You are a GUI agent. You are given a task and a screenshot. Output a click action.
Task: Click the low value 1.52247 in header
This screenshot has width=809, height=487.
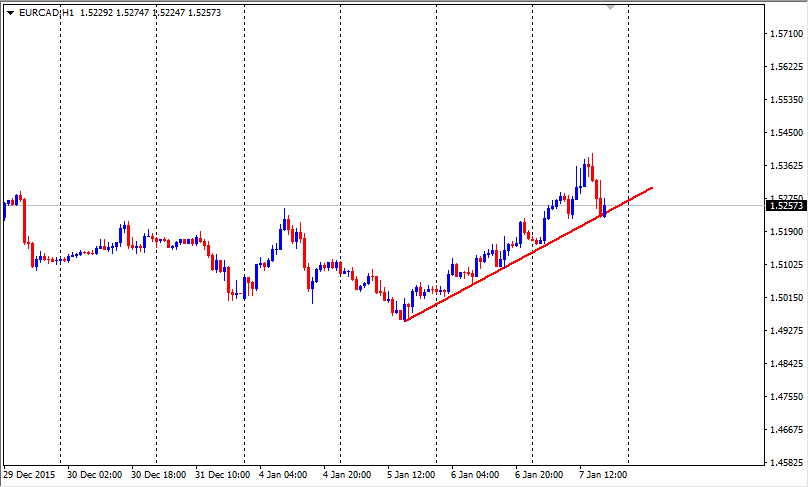pos(169,13)
